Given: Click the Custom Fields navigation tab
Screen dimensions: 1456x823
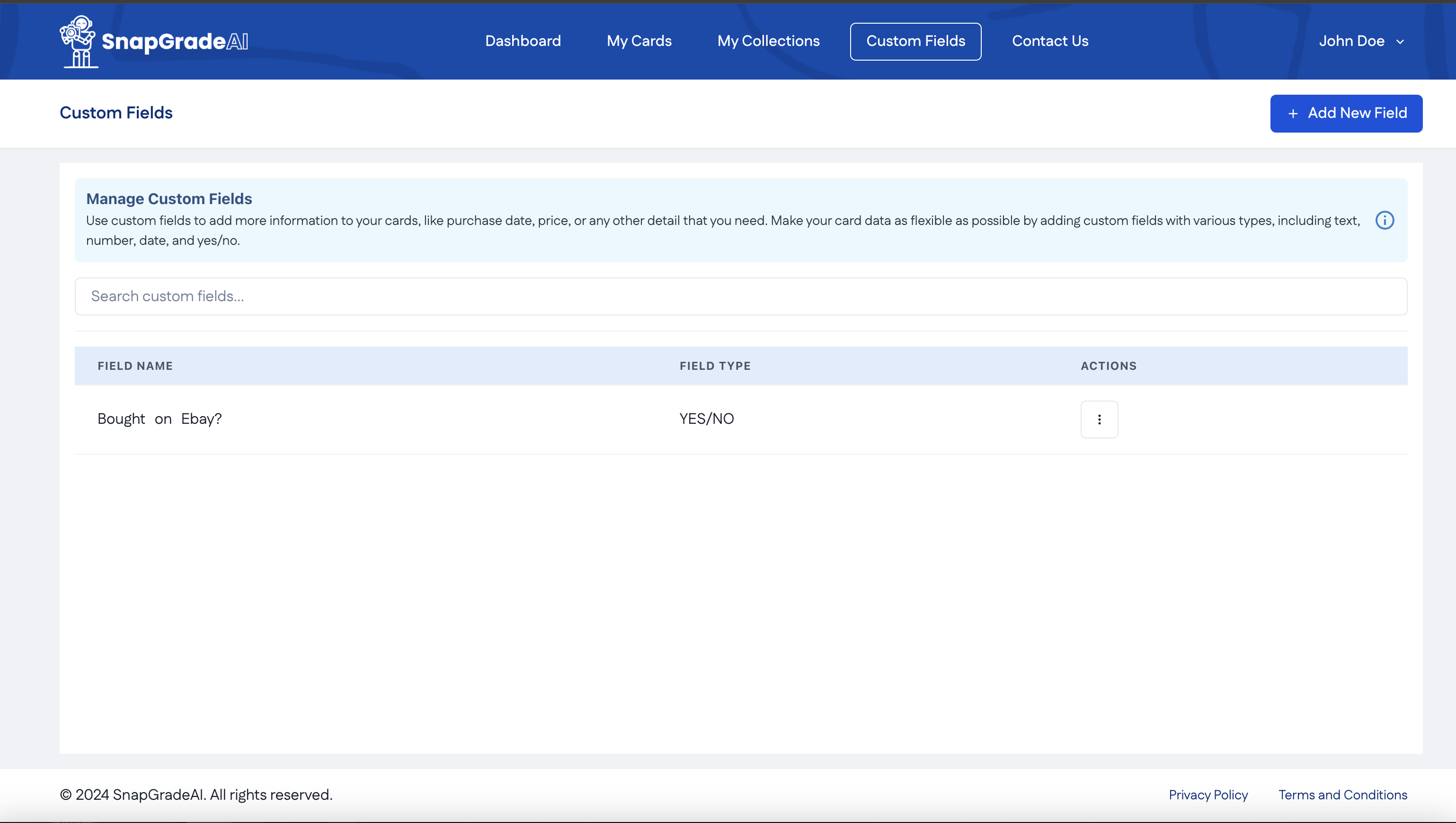Looking at the screenshot, I should coord(915,41).
